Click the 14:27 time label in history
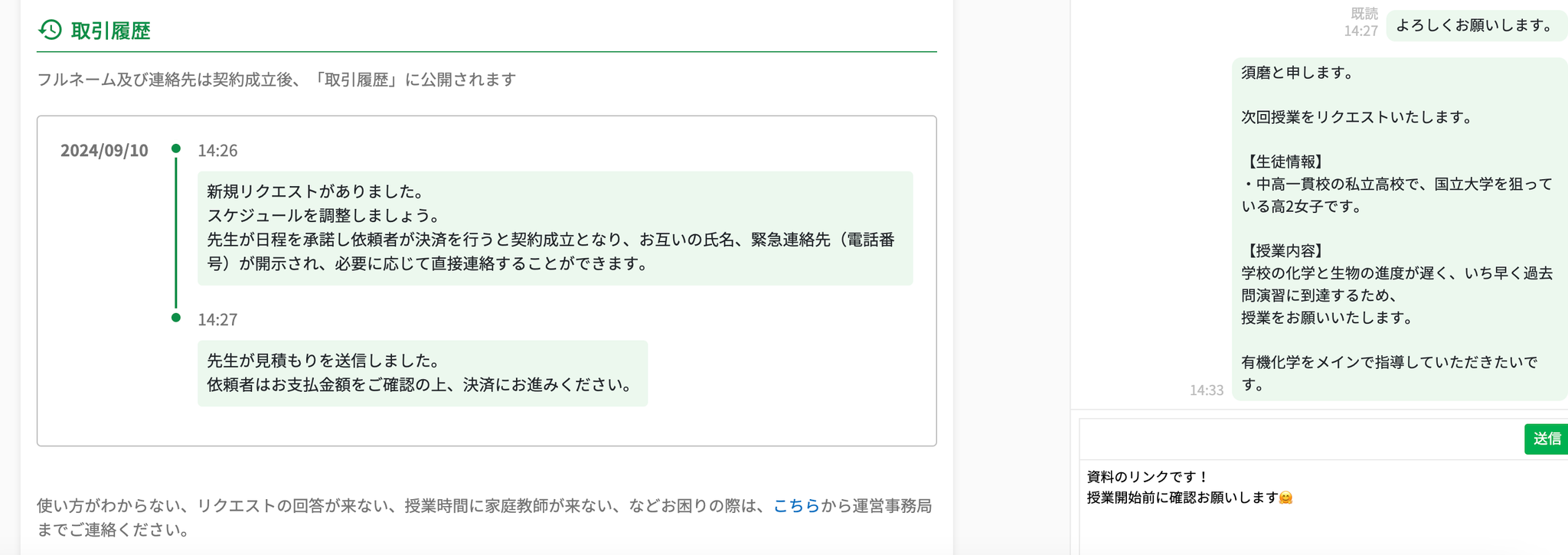The width and height of the screenshot is (1568, 555). point(217,320)
